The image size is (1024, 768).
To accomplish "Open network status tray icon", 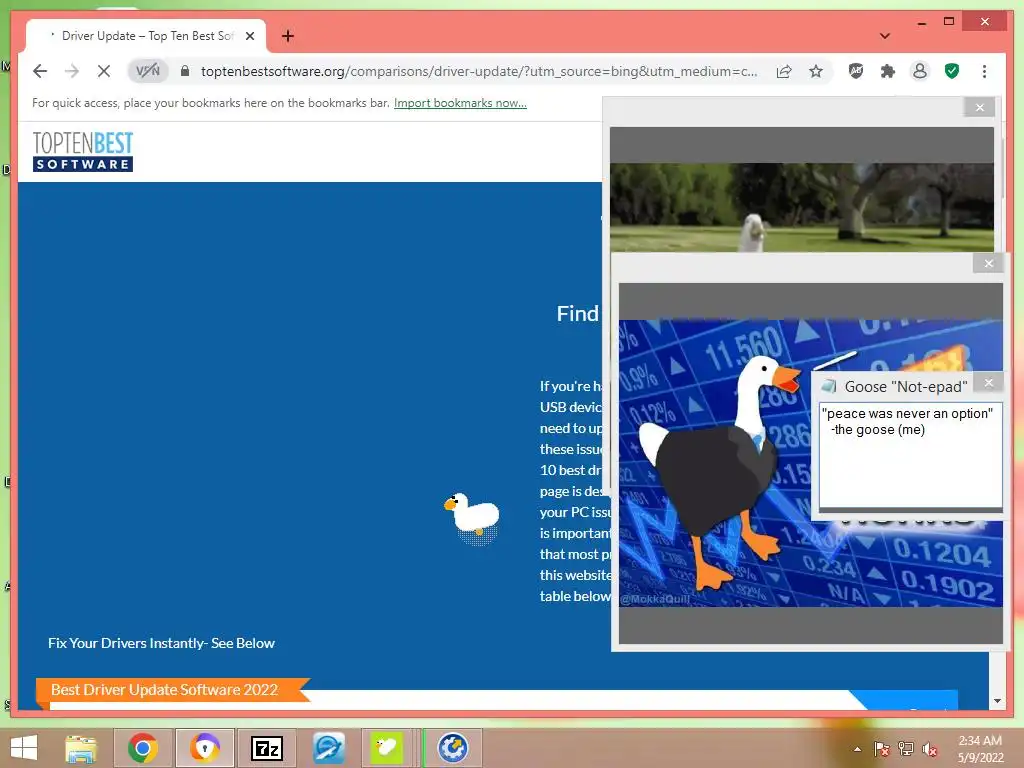I will coord(905,749).
